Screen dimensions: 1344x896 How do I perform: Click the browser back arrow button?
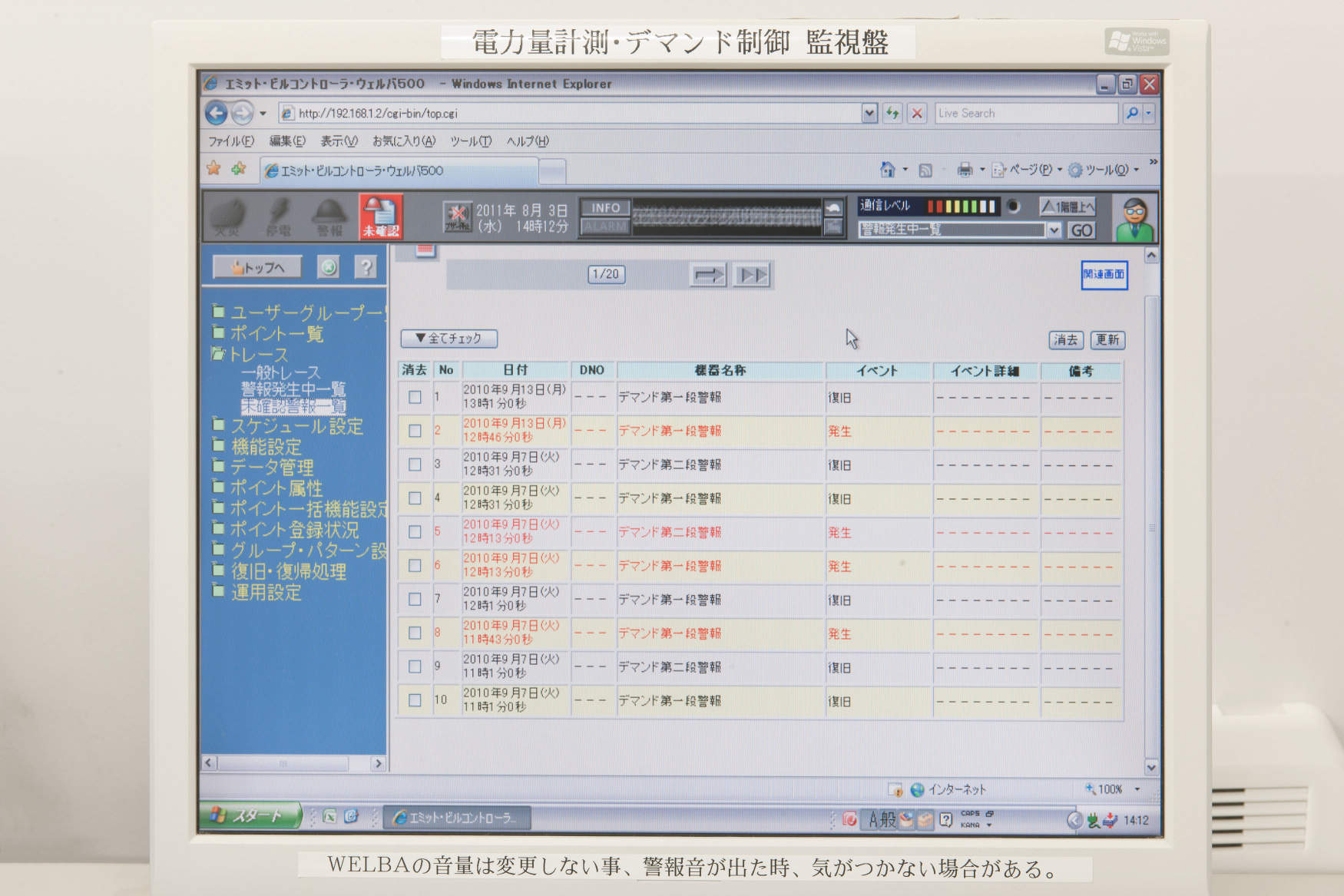[217, 114]
